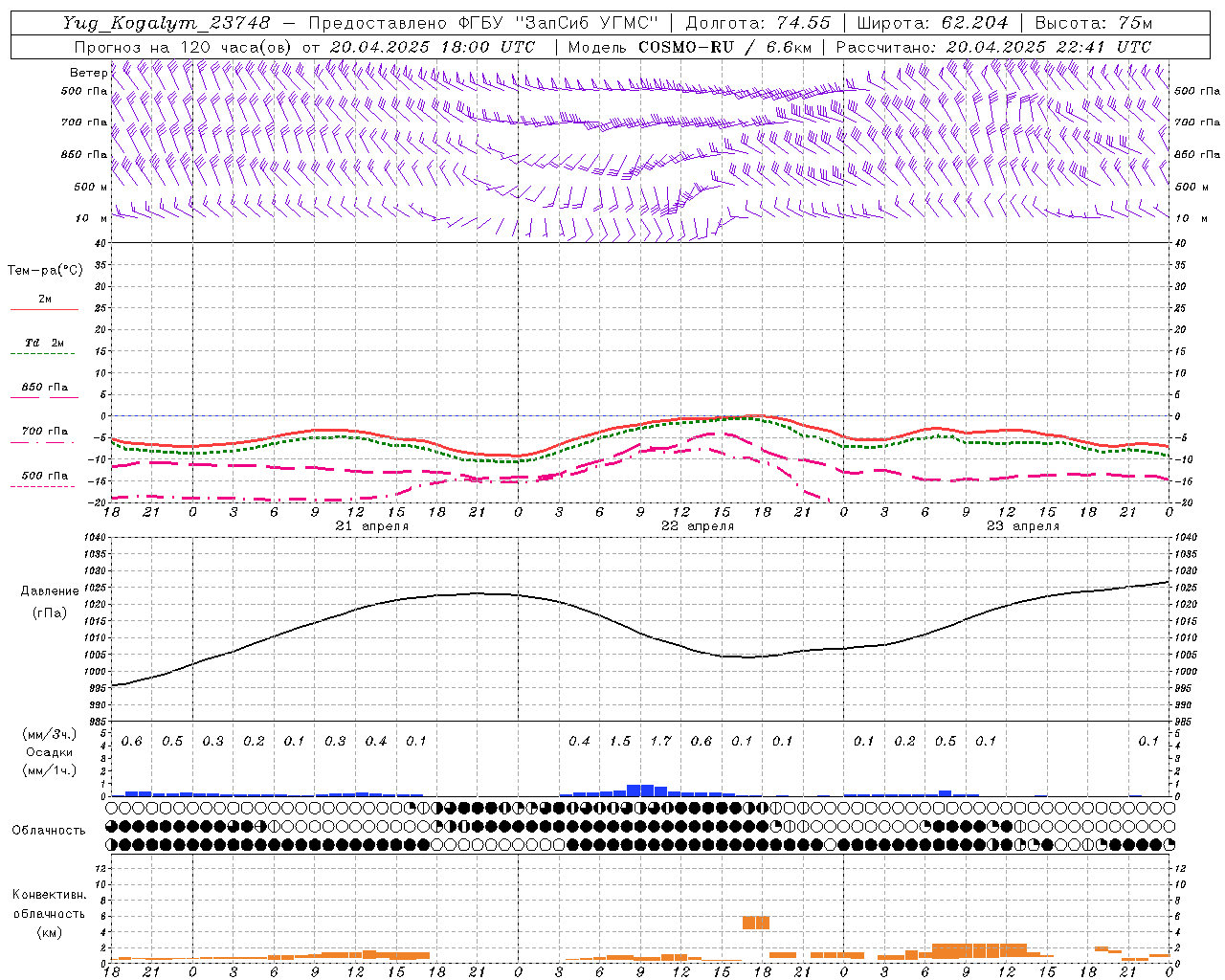Select the 500 м wind level label on left
The height and width of the screenshot is (980, 1225).
(x=91, y=187)
